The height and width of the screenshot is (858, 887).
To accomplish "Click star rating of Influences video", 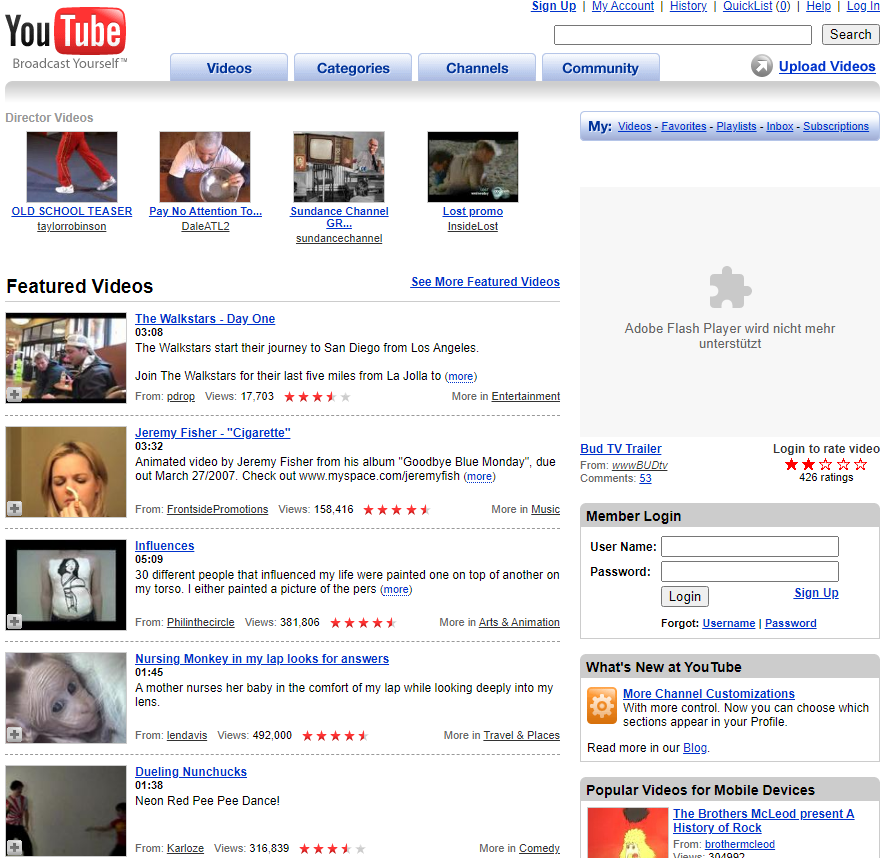I will [363, 623].
